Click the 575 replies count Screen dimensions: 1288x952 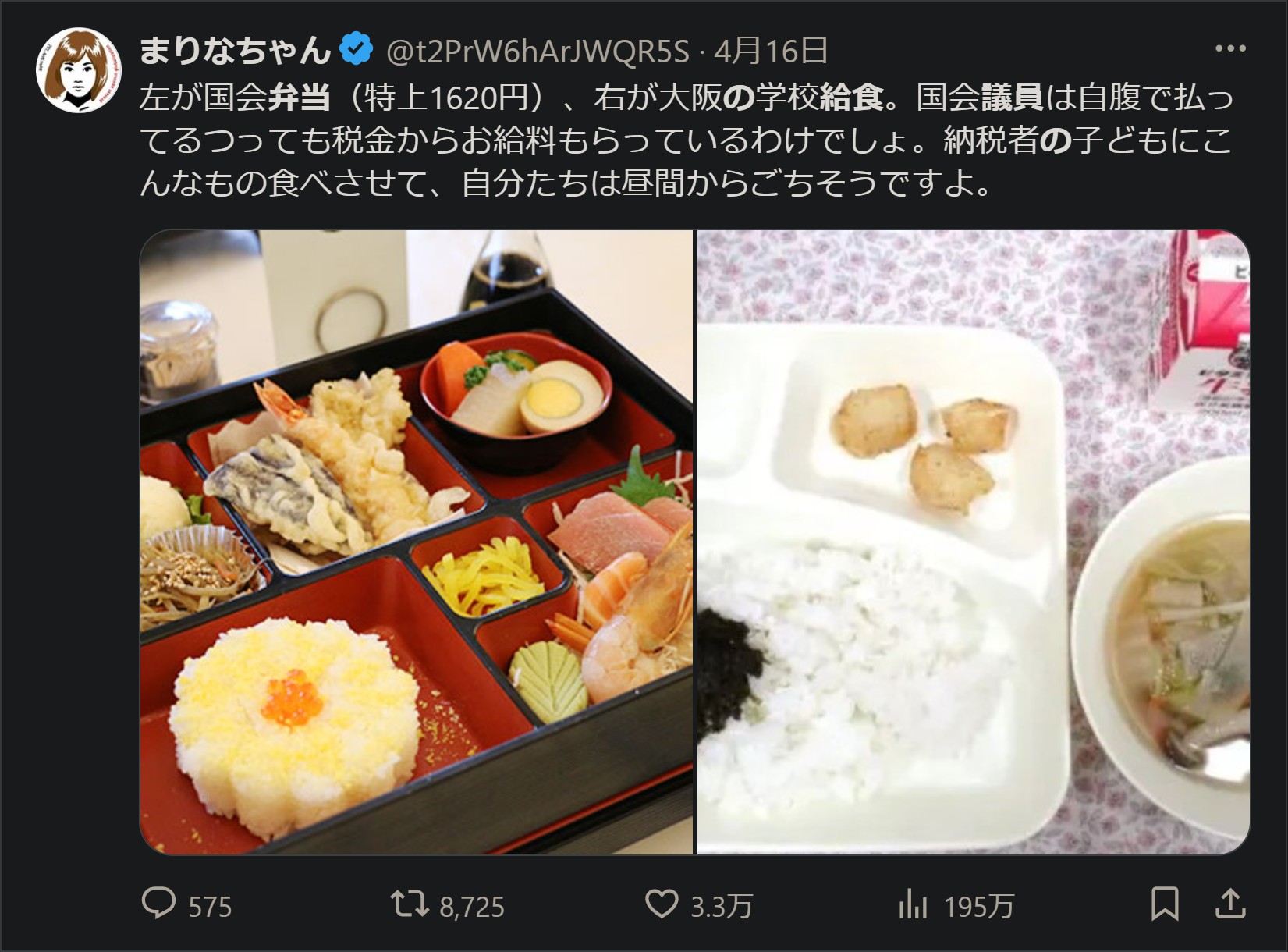[210, 907]
